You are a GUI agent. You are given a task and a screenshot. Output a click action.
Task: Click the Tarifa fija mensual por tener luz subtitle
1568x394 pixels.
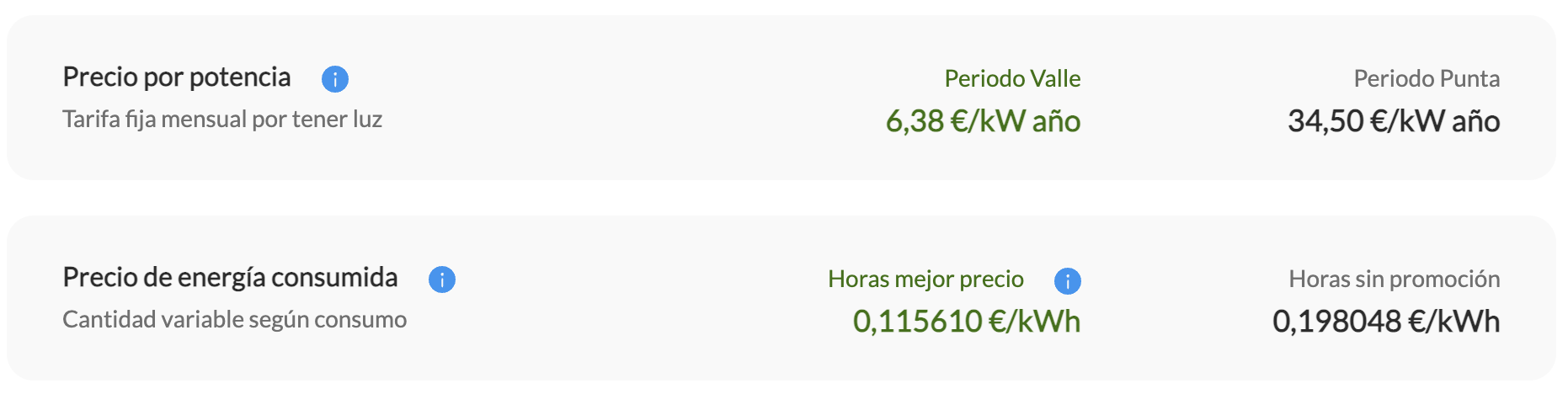222,120
